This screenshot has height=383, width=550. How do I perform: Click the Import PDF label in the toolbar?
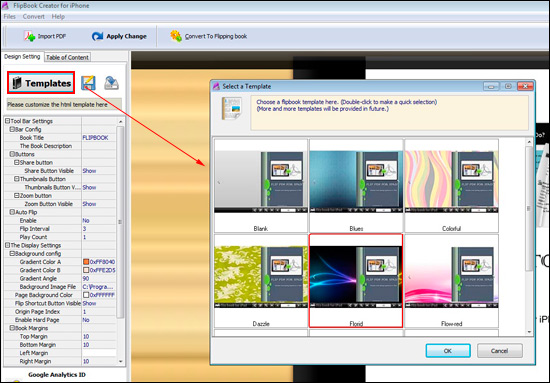[x=52, y=36]
